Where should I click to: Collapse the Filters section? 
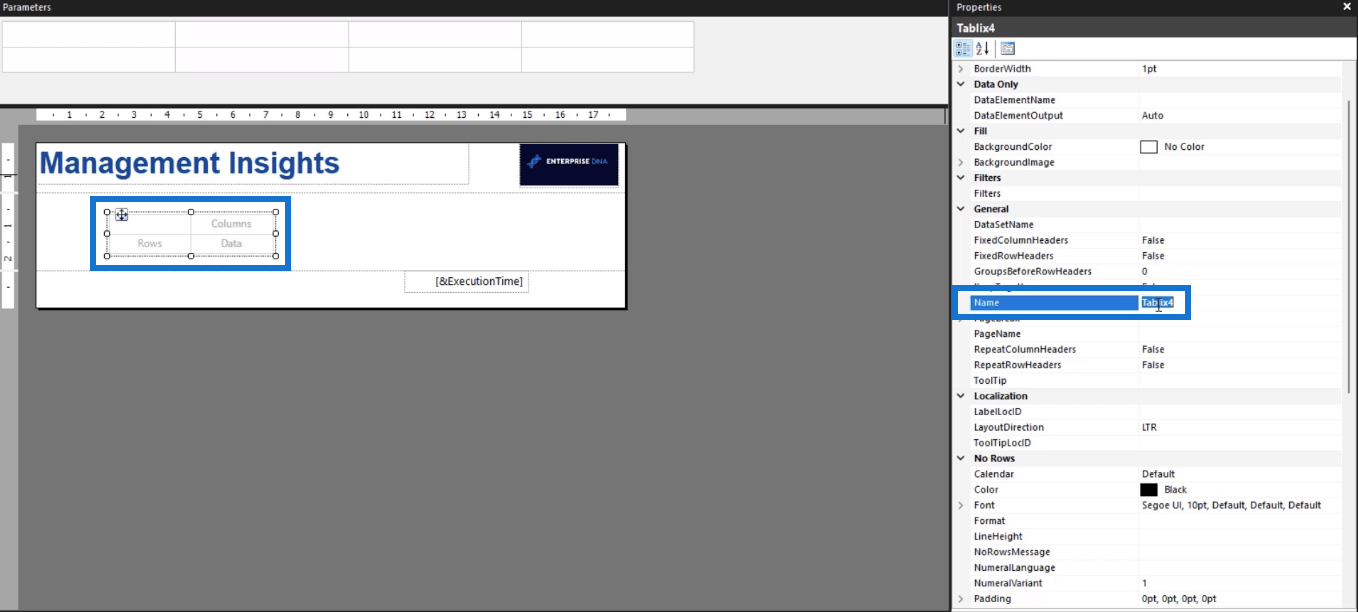962,178
